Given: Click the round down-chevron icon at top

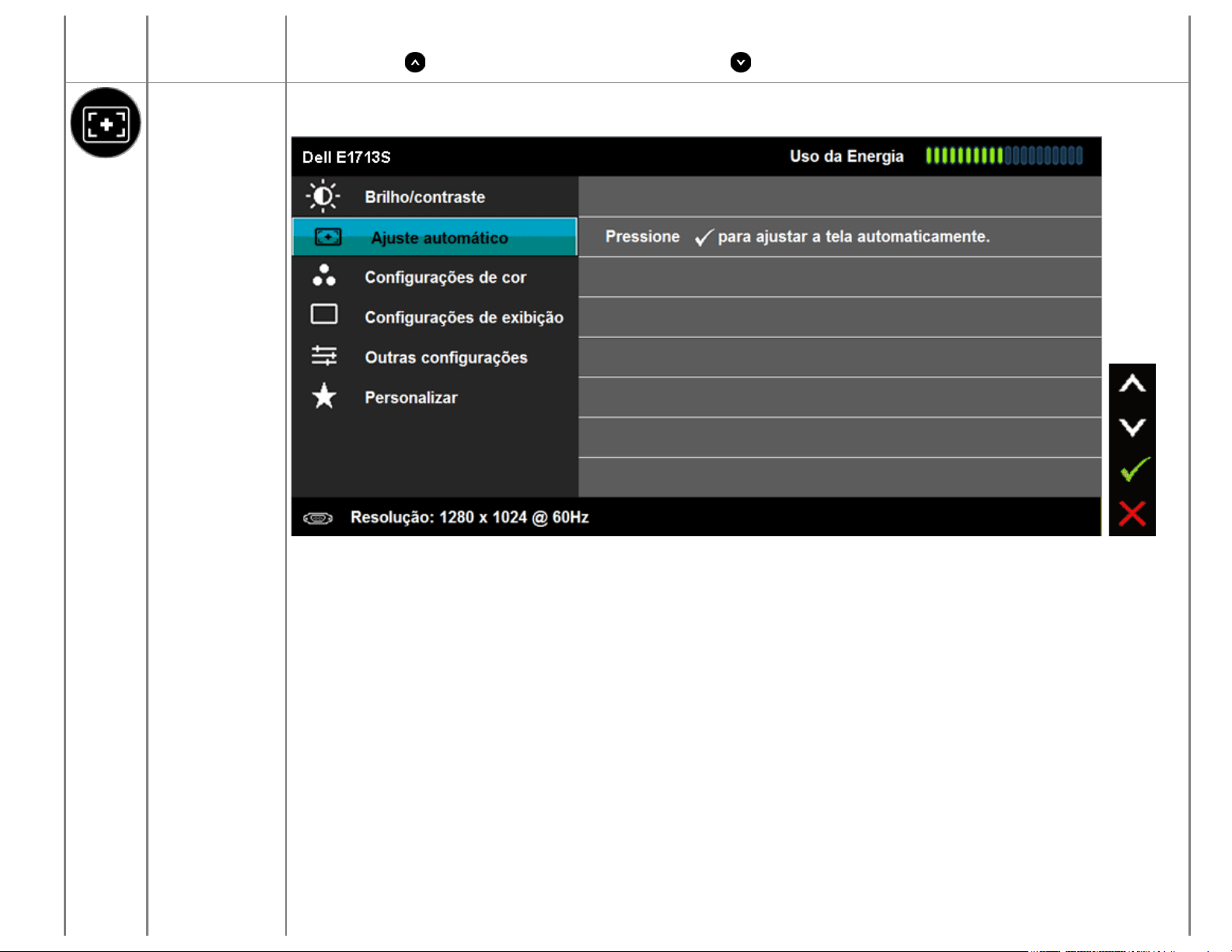Looking at the screenshot, I should coord(741,63).
